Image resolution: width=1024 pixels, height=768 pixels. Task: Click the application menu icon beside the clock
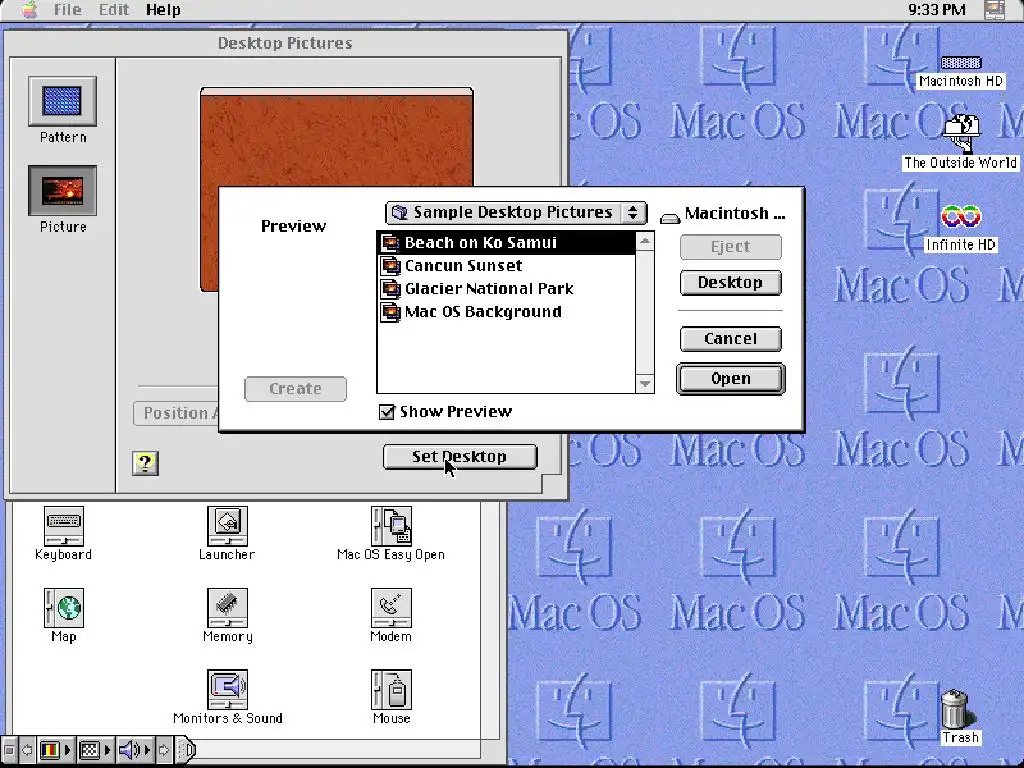[995, 10]
